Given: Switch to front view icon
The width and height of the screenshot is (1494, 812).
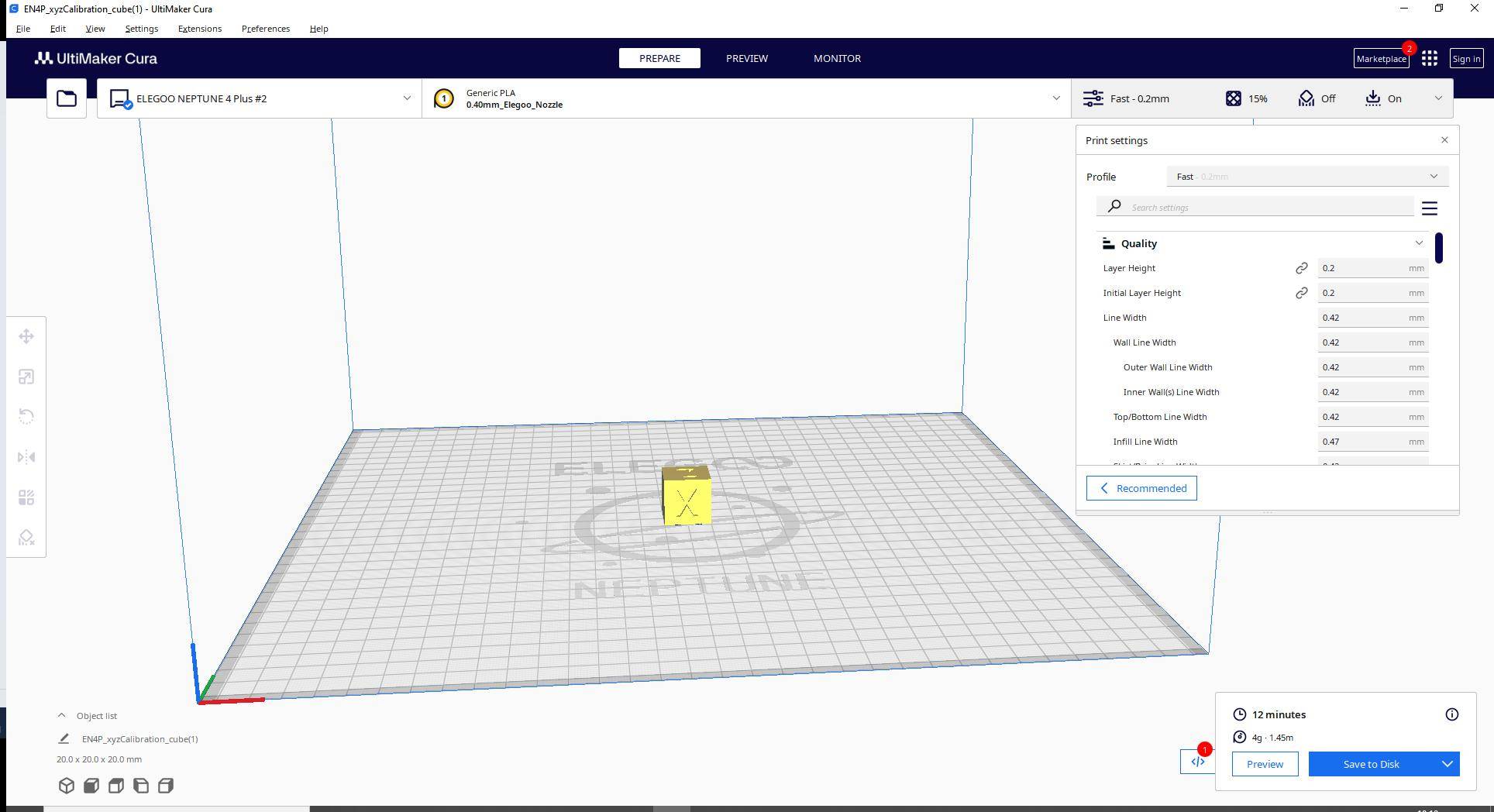Looking at the screenshot, I should tap(91, 786).
